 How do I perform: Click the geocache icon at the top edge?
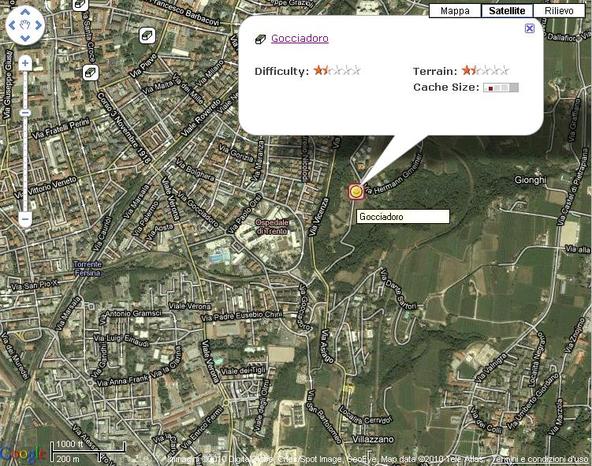tap(80, 5)
